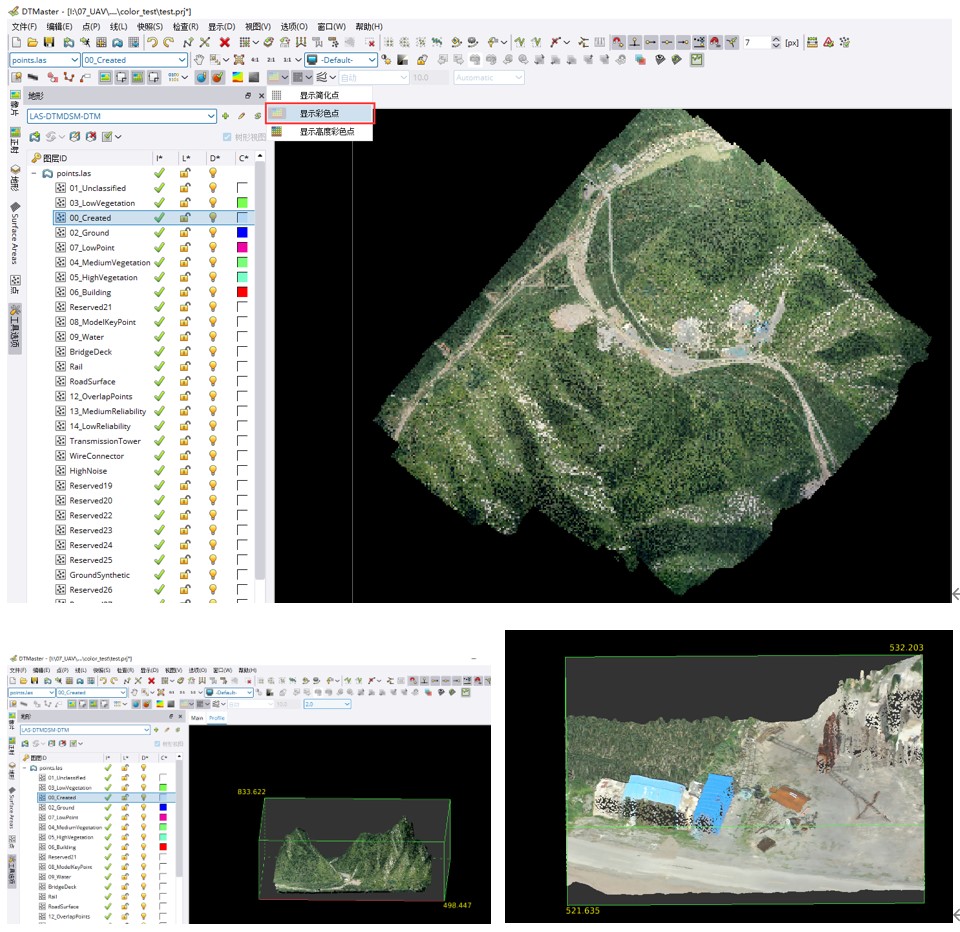Screen dimensions: 960x932
Task: Toggle the green checkmark for 03_LowVegetation
Action: [159, 203]
